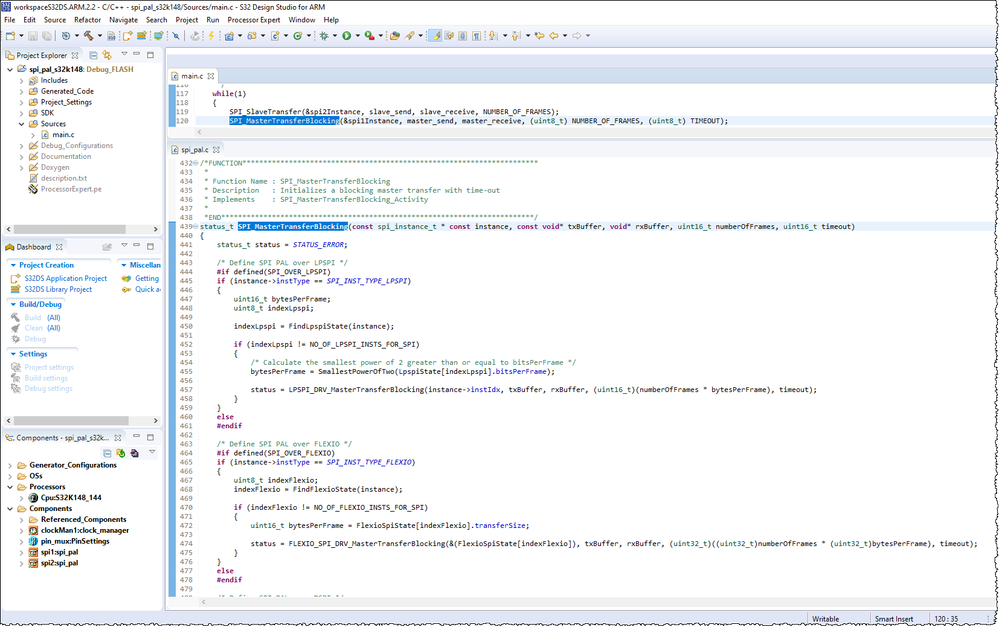Screen dimensions: 999x627
Task: Collapse the Settings dashboard section
Action: point(13,354)
